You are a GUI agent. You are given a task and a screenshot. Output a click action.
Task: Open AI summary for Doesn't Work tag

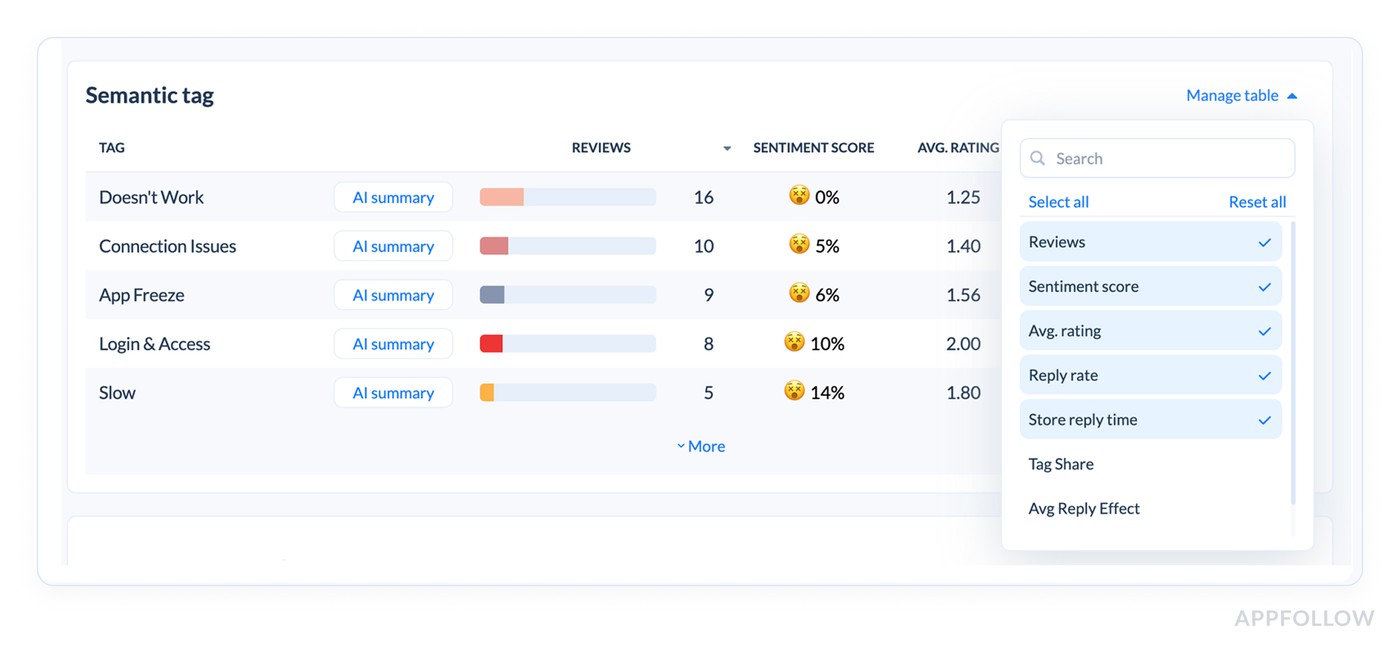point(393,197)
